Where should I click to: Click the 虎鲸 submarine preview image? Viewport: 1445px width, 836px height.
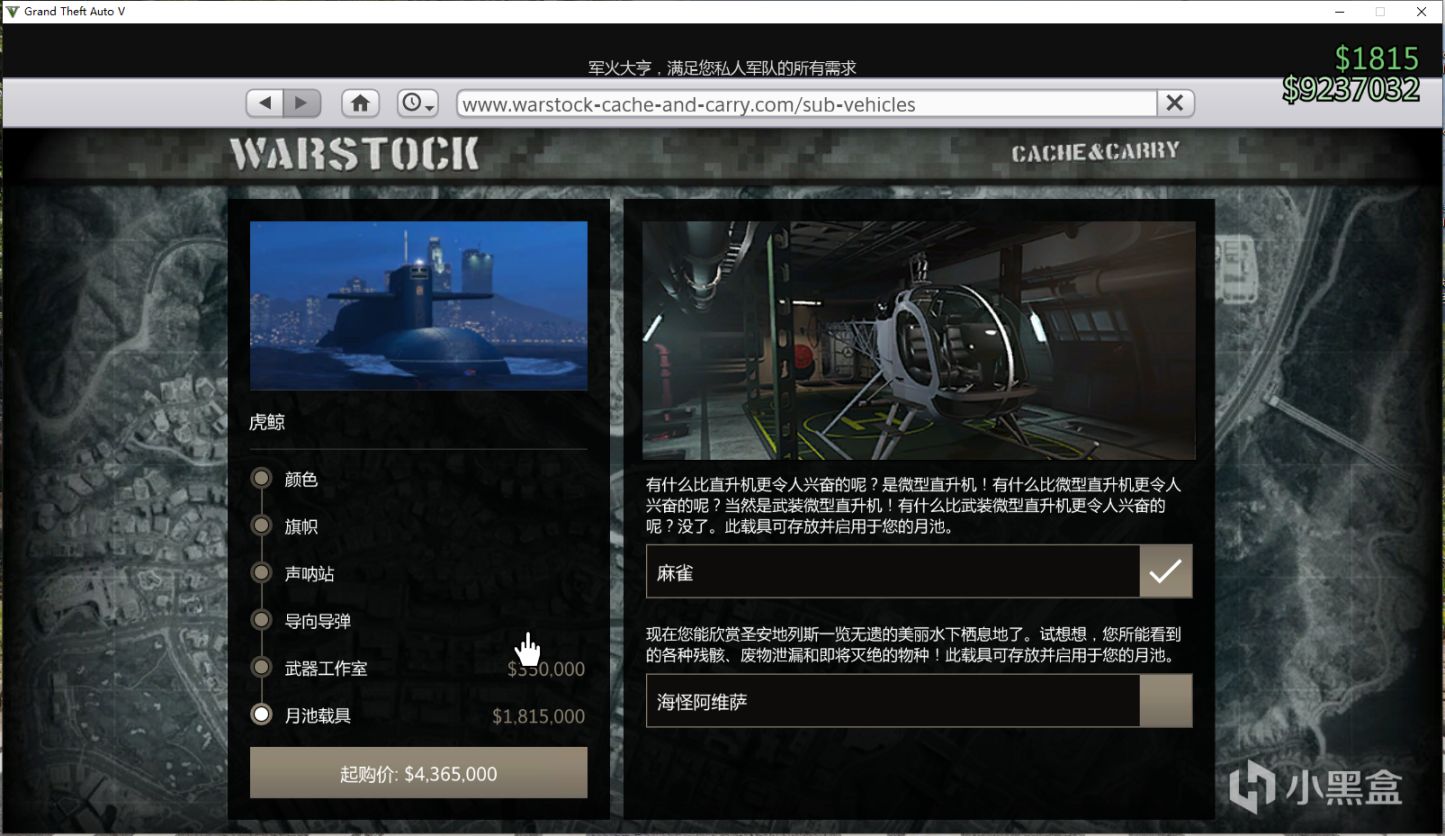(418, 306)
